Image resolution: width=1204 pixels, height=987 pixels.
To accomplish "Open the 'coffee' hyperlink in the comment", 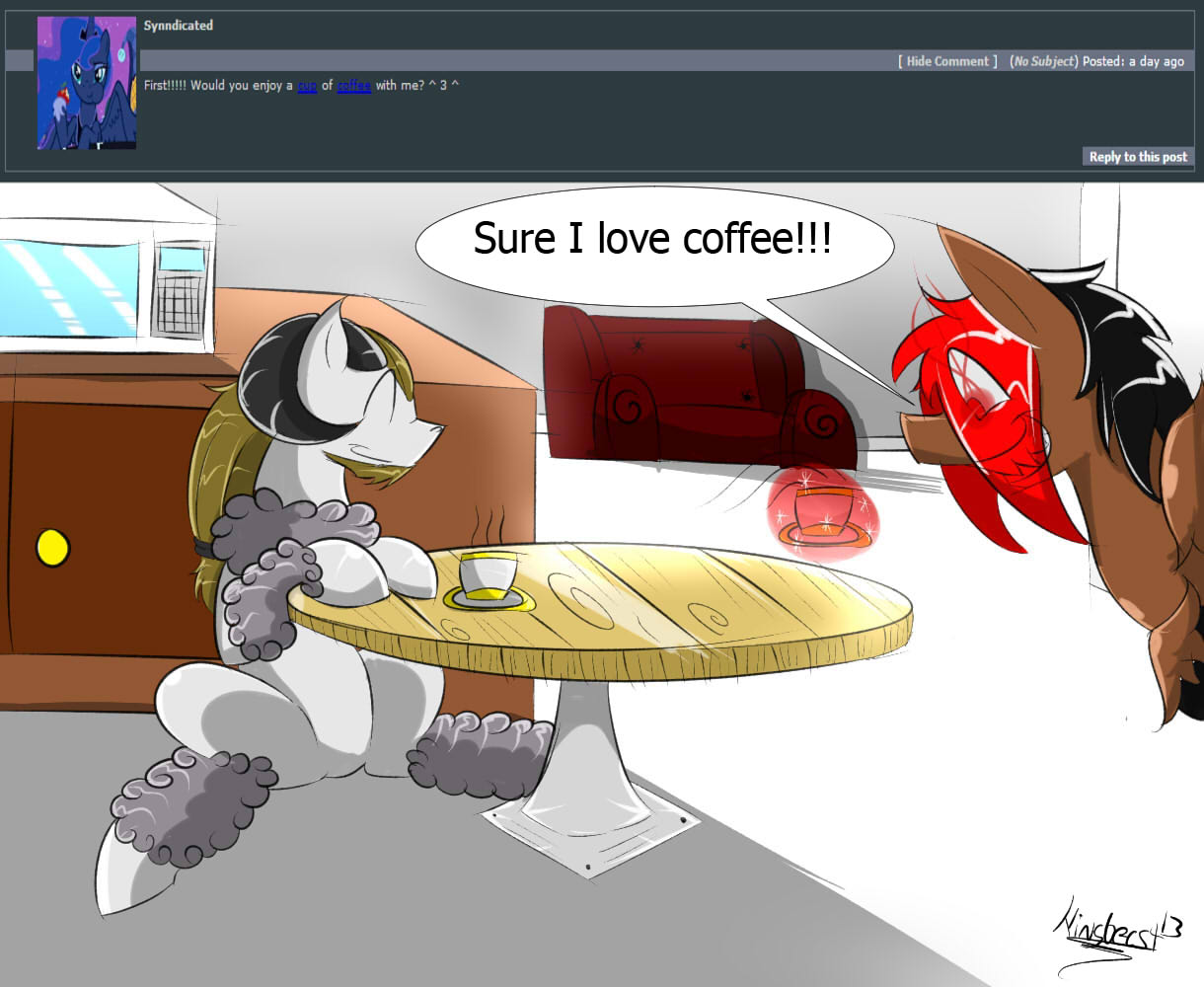I will click(354, 86).
